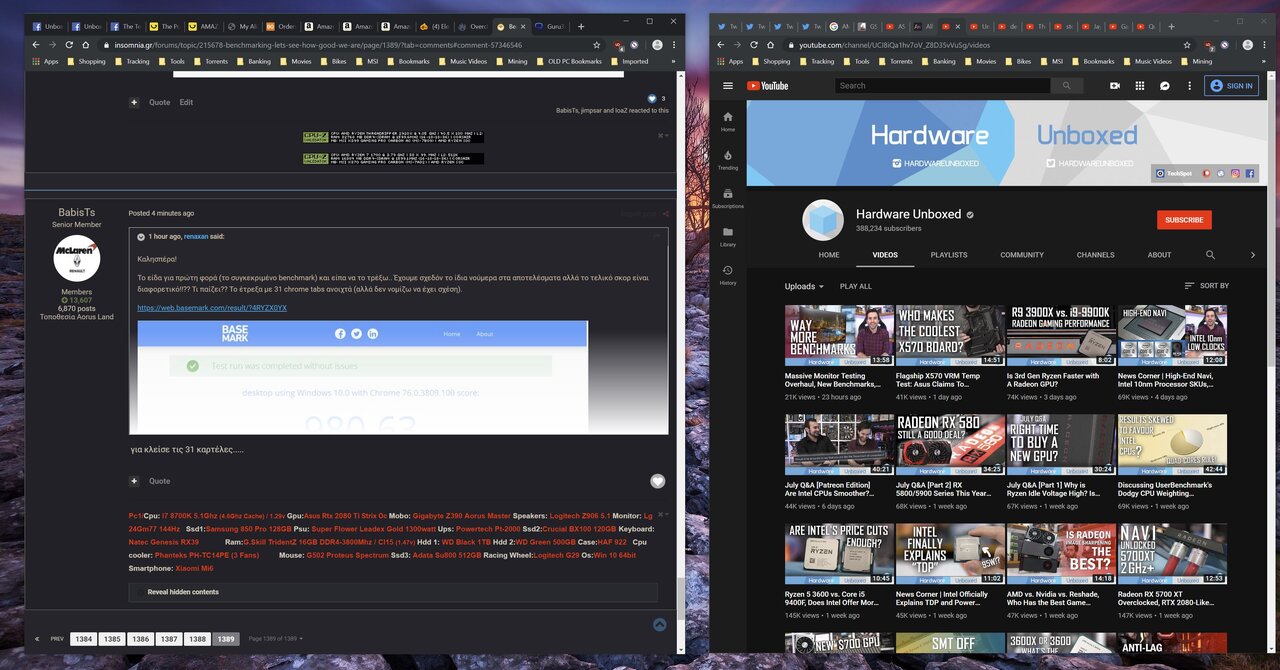The width and height of the screenshot is (1280, 670).
Task: Bookmark the insomnia.gr page with star
Action: coord(596,44)
